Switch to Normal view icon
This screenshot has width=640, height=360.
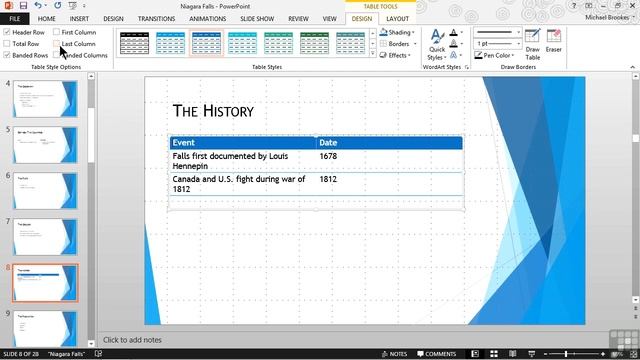[475, 354]
